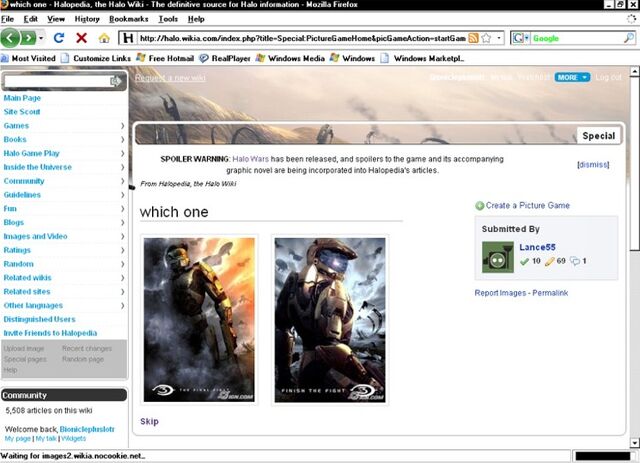Open the Bioniclepluslotr username link
Viewport: 640px width, 463px height.
(x=87, y=429)
